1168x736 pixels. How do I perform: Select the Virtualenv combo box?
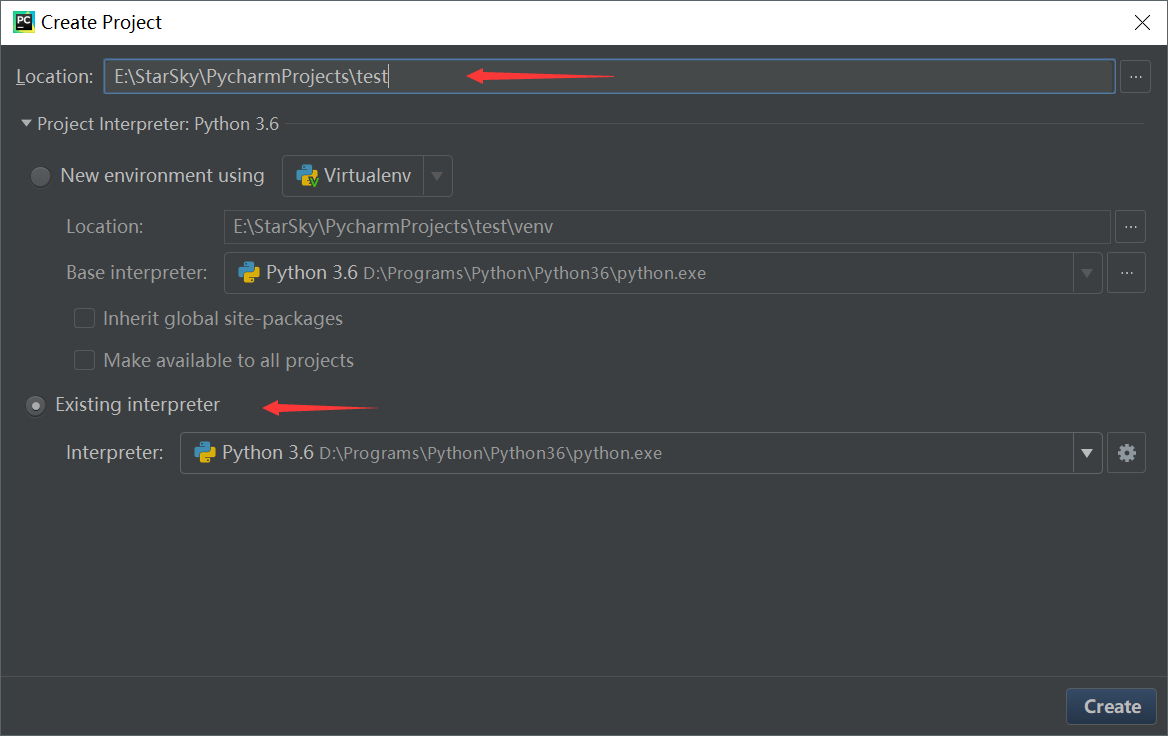[367, 176]
